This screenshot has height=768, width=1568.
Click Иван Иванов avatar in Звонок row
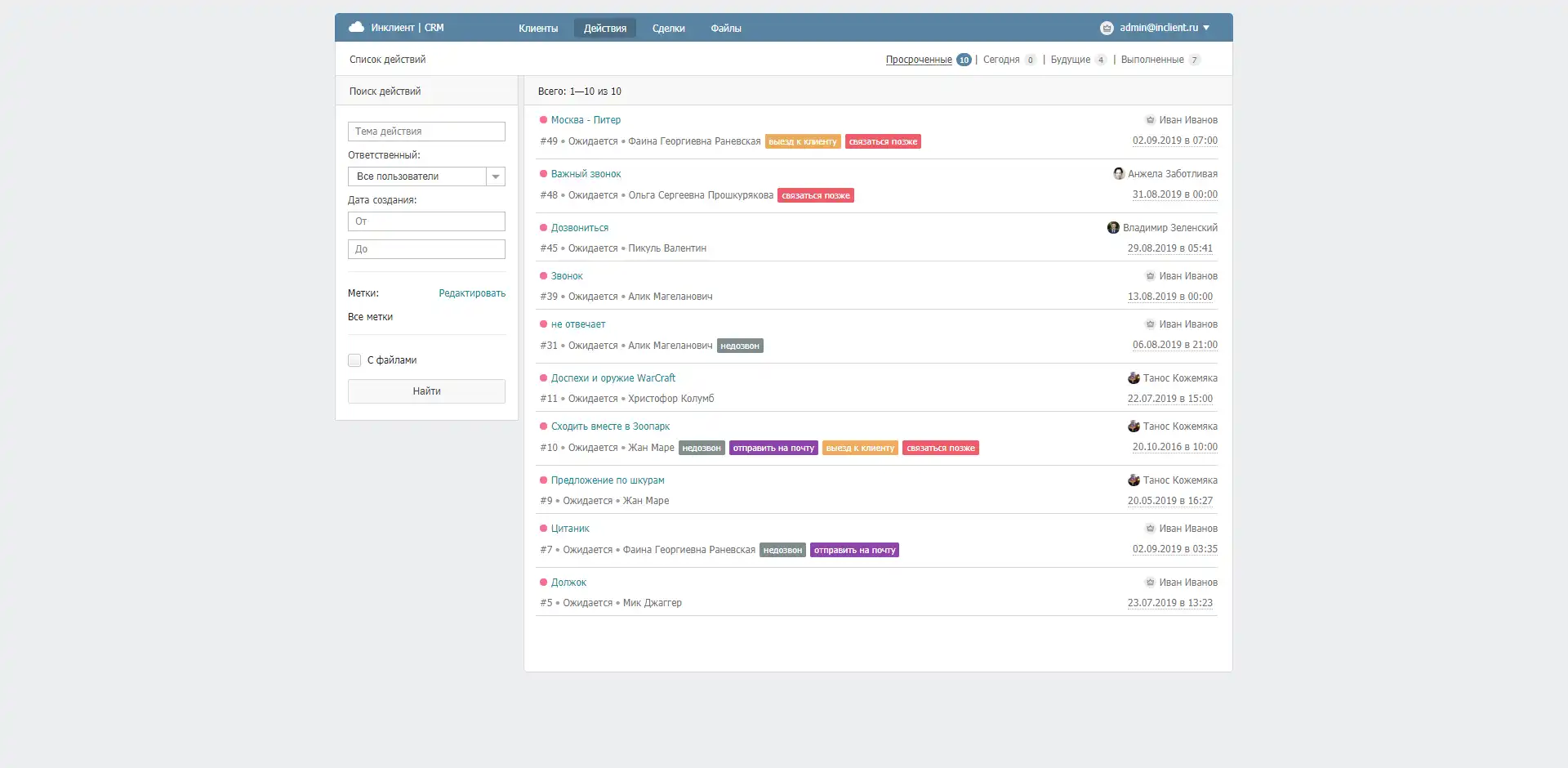coord(1150,276)
